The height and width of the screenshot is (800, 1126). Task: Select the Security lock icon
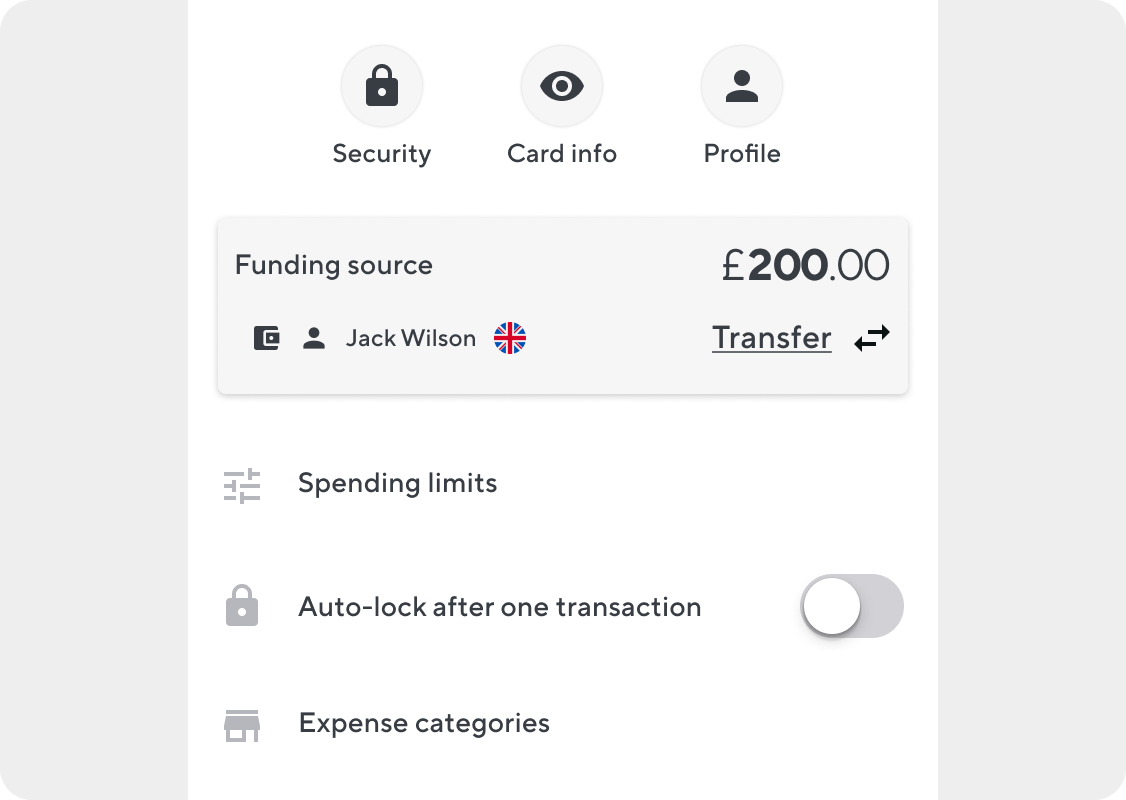coord(382,86)
